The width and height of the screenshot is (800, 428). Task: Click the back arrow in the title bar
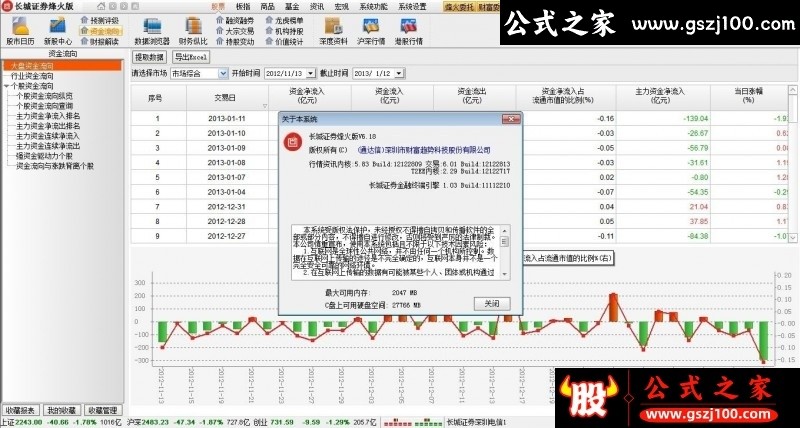tap(112, 6)
